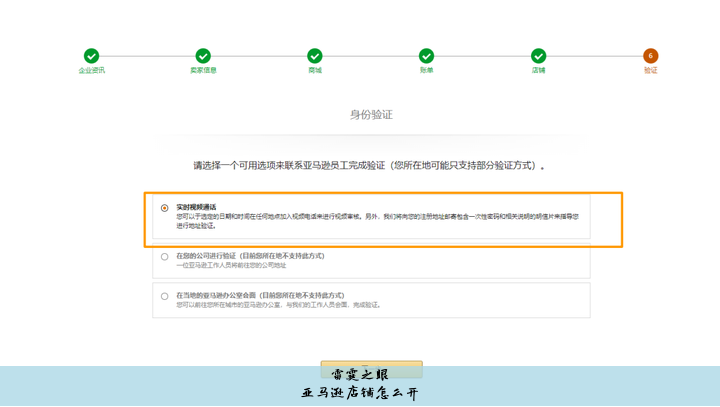Go to the 企业资讯 step label
The image size is (720, 407).
click(92, 71)
